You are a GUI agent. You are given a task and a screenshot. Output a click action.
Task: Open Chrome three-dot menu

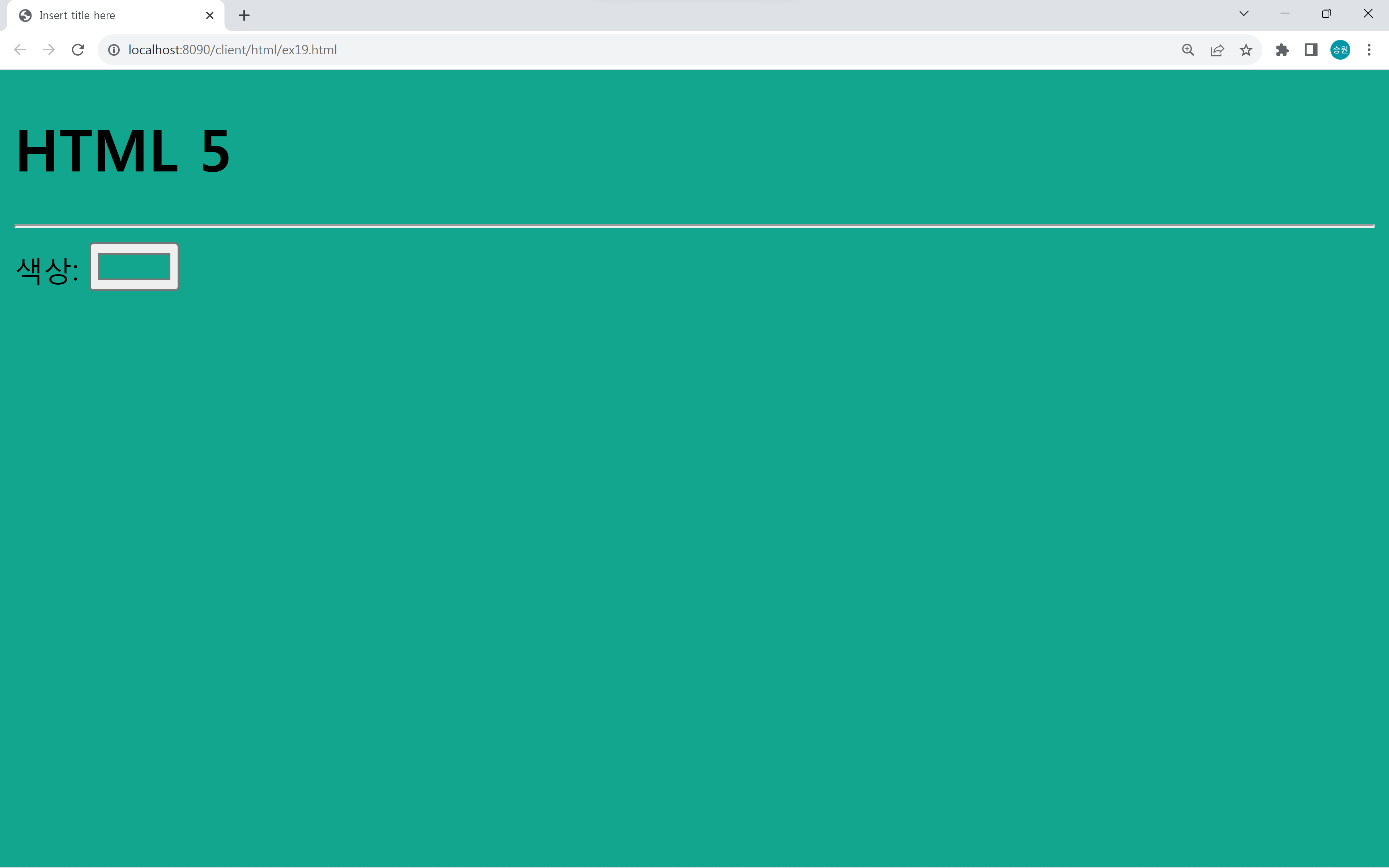coord(1369,50)
